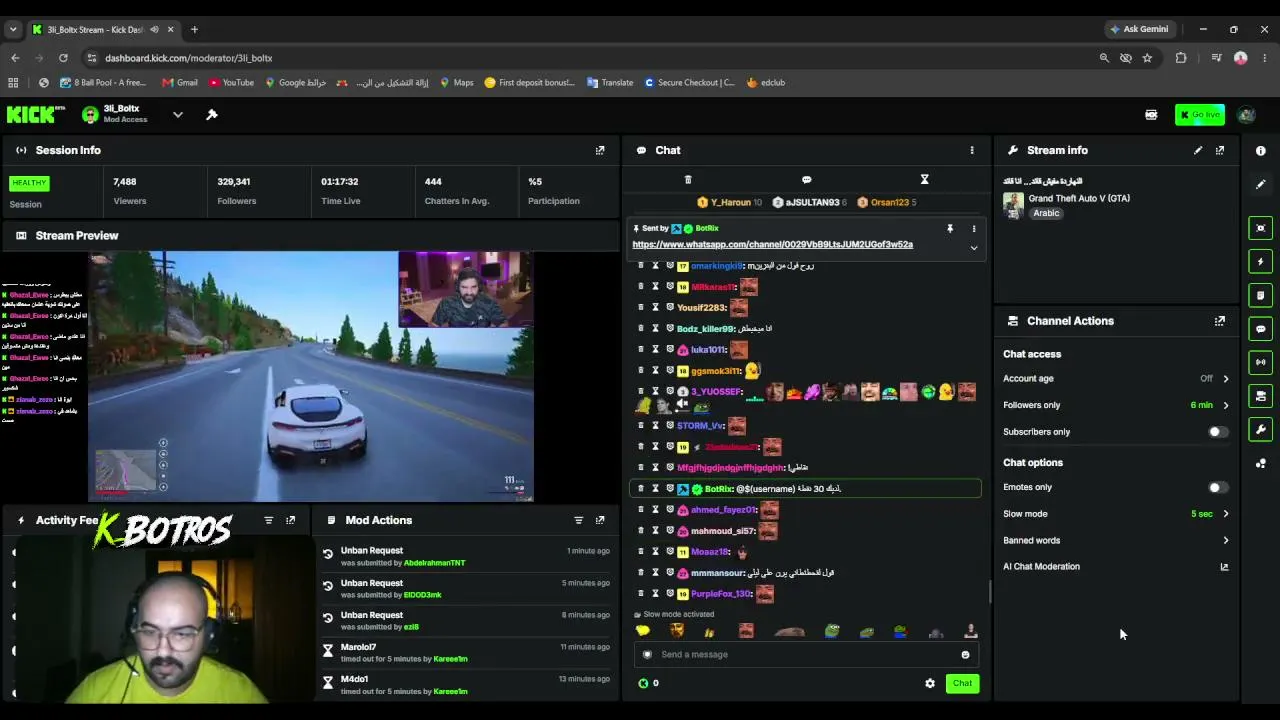Pop out the Mod Actions panel
This screenshot has height=720, width=1280.
pos(600,520)
